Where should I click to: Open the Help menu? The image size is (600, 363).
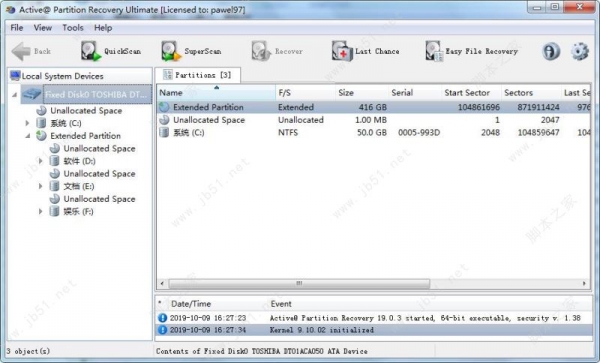[x=103, y=28]
